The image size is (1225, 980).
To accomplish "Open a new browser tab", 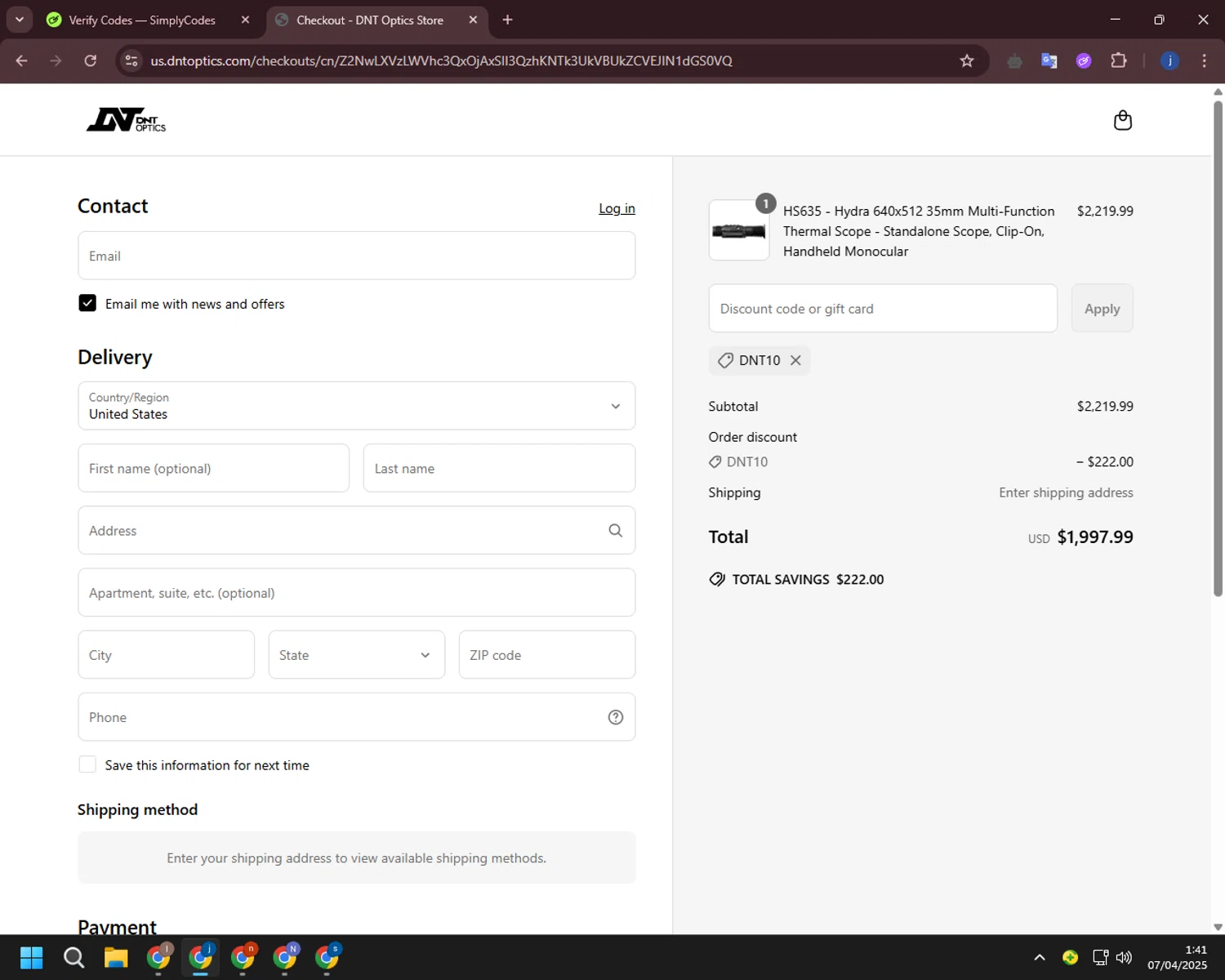I will [507, 20].
